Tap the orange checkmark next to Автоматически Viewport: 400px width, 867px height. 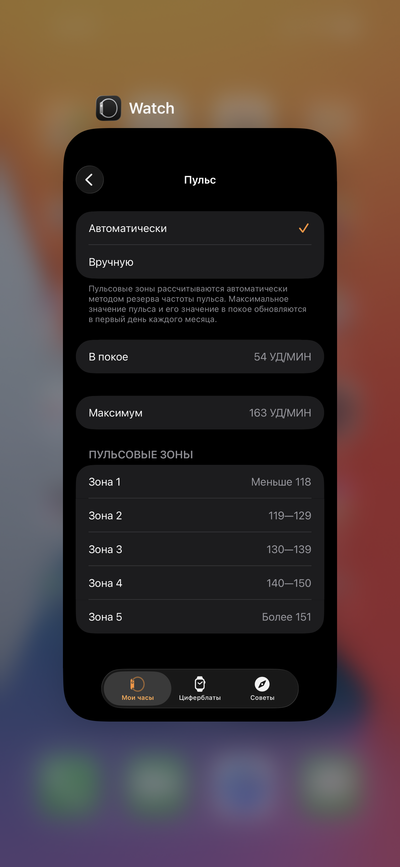pos(303,228)
